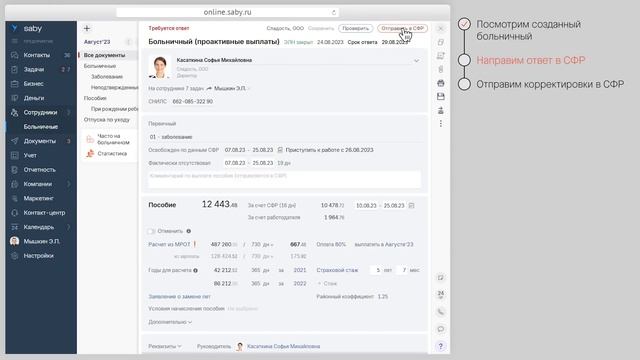Select Отпуска по уходу filter
This screenshot has width=640, height=360.
click(107, 120)
